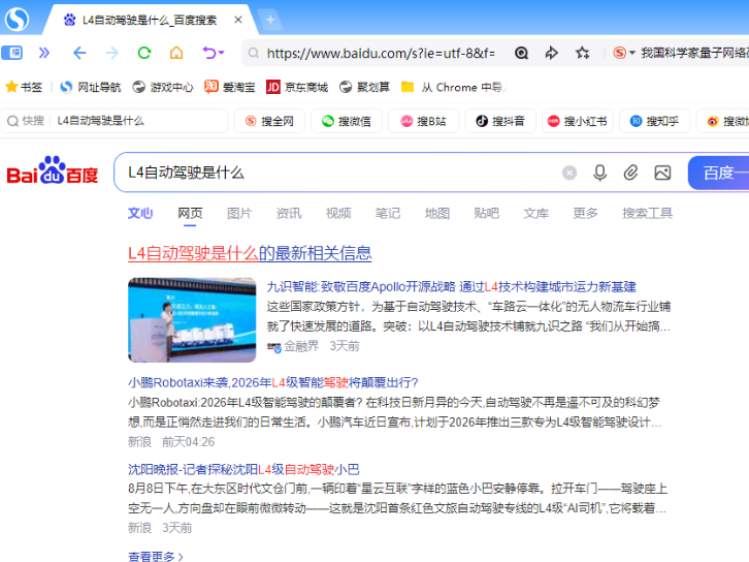The image size is (749, 562).
Task: Switch to the 视频 search tab
Action: pos(338,213)
